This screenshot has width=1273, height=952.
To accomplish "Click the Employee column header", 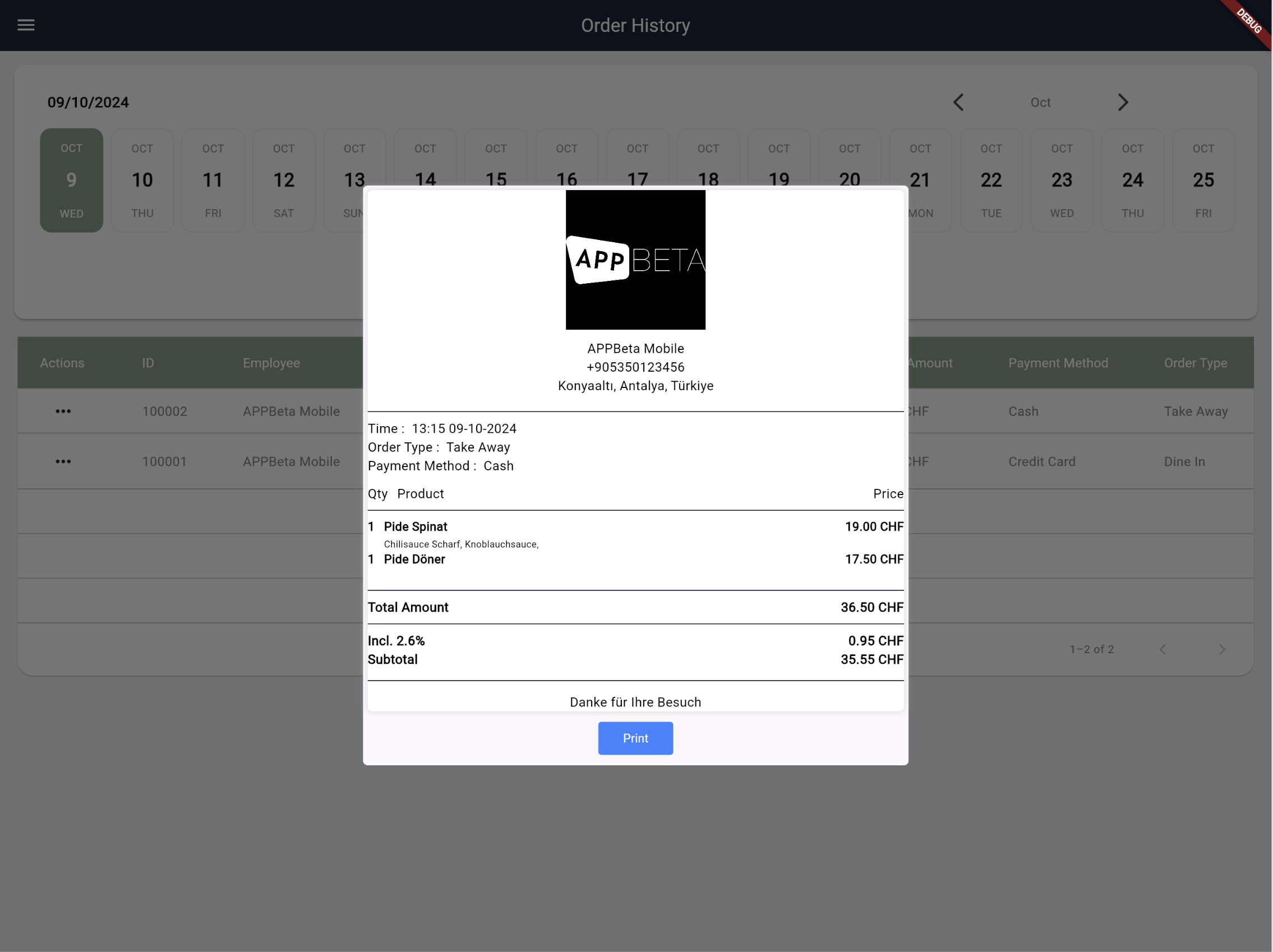I will tap(271, 363).
